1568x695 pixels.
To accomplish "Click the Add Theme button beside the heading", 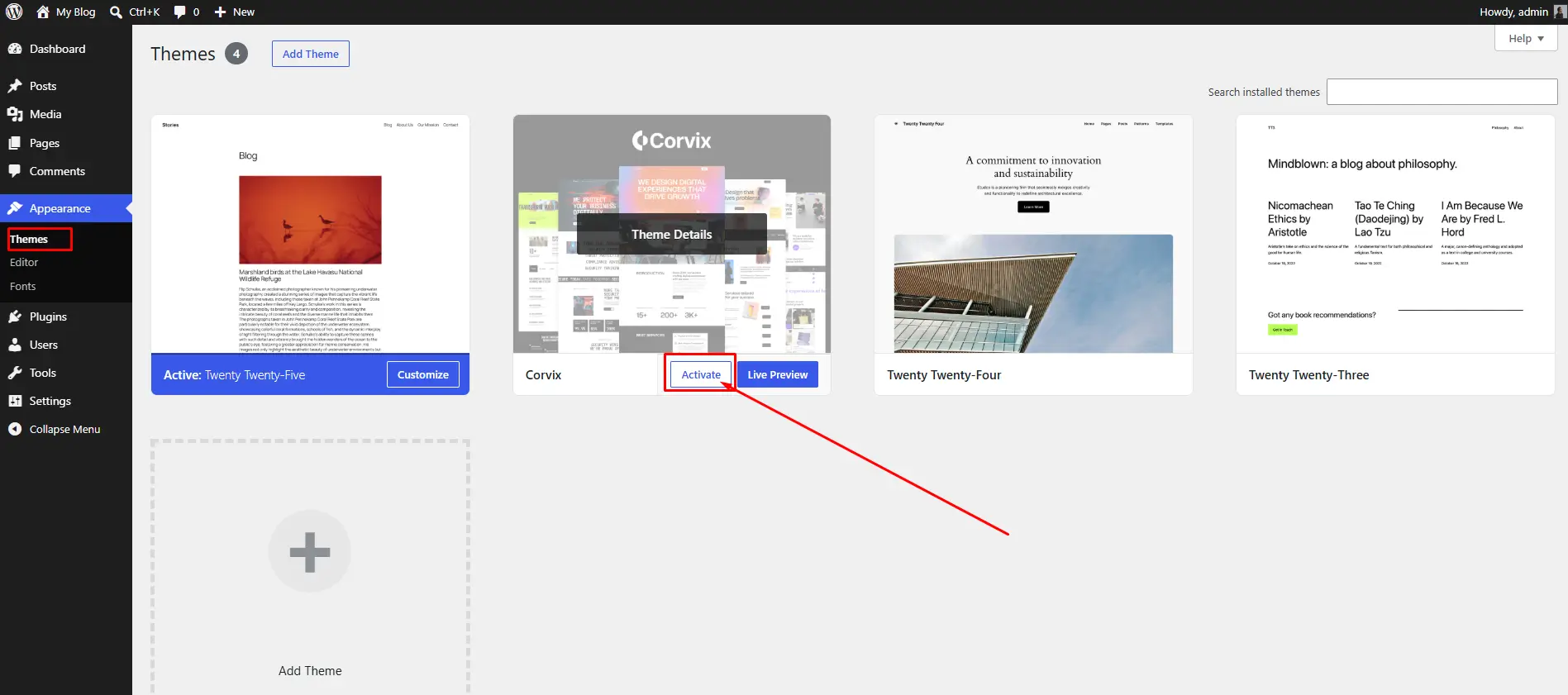I will tap(311, 54).
